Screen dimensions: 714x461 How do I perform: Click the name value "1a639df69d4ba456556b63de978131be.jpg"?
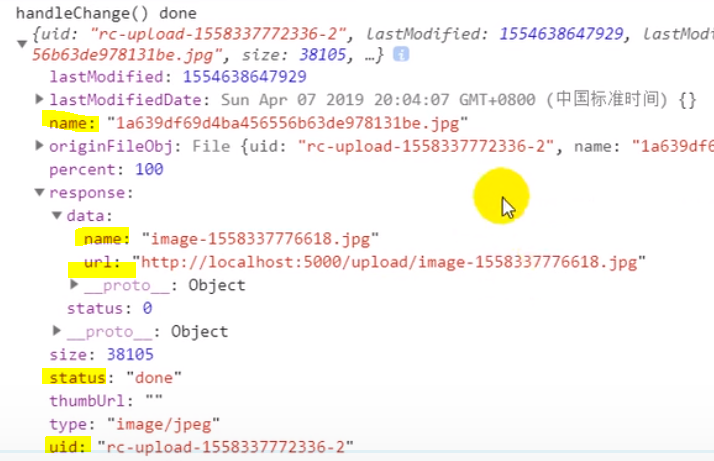click(x=287, y=123)
